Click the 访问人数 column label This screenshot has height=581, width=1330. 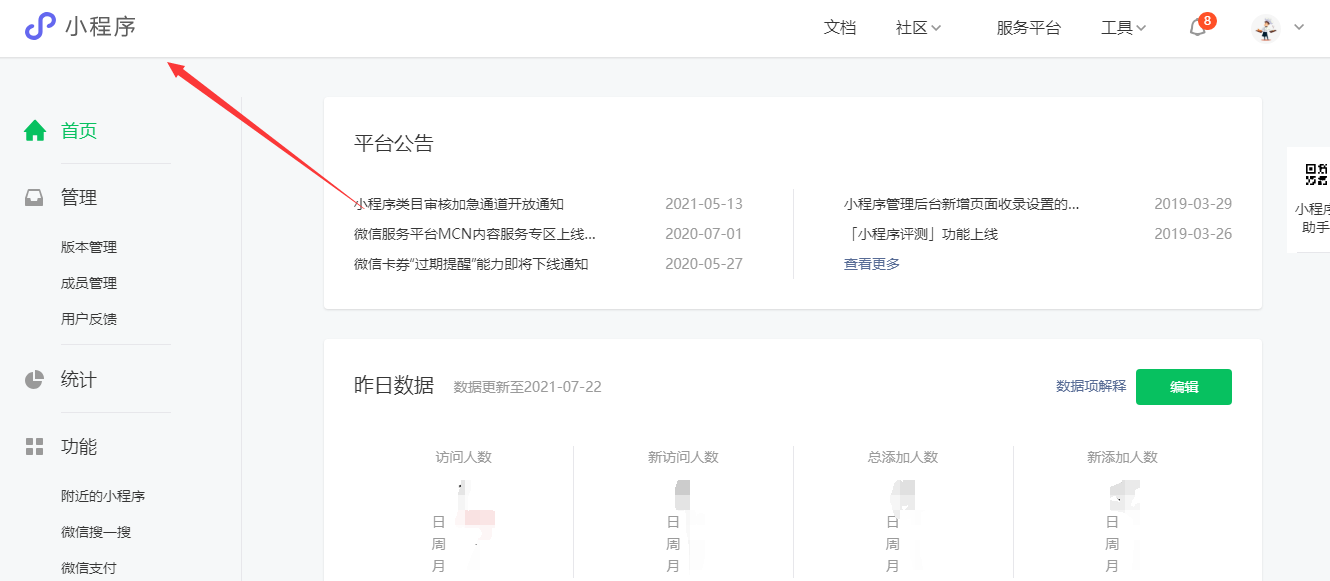464,457
